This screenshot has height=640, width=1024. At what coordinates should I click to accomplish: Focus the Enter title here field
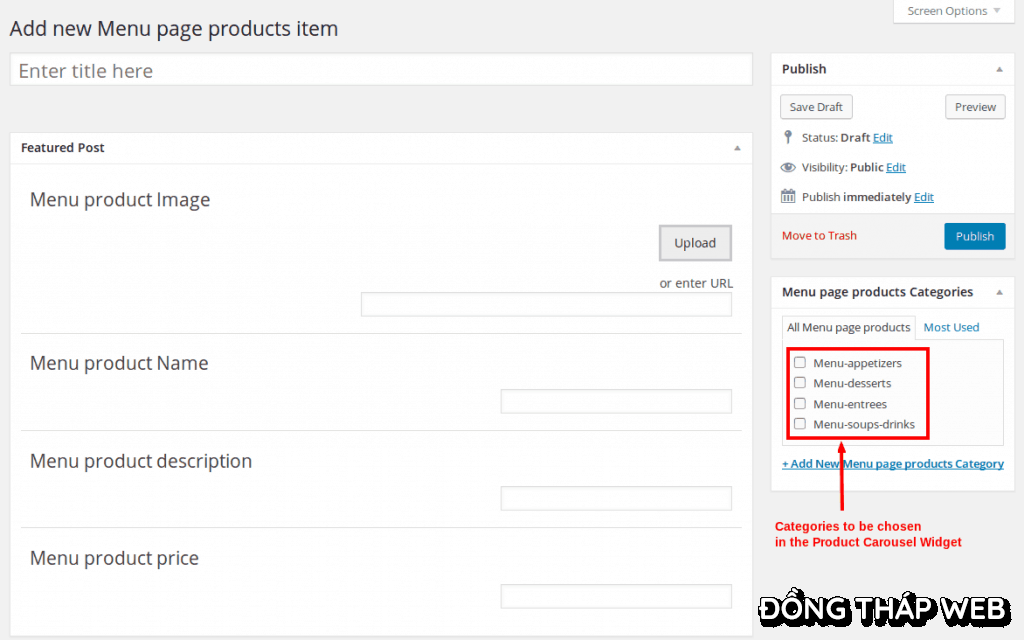(x=381, y=71)
